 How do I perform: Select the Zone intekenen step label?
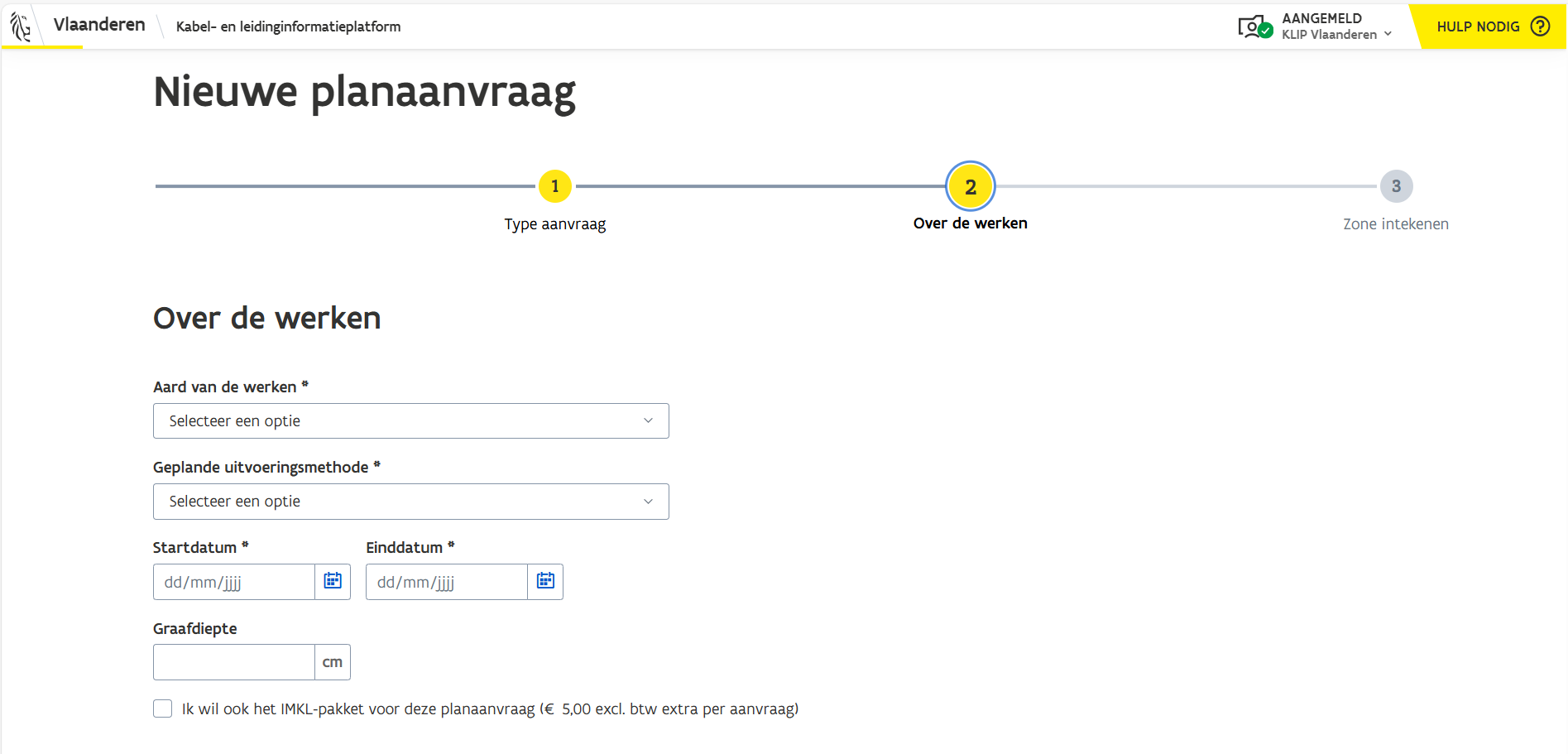(x=1395, y=224)
